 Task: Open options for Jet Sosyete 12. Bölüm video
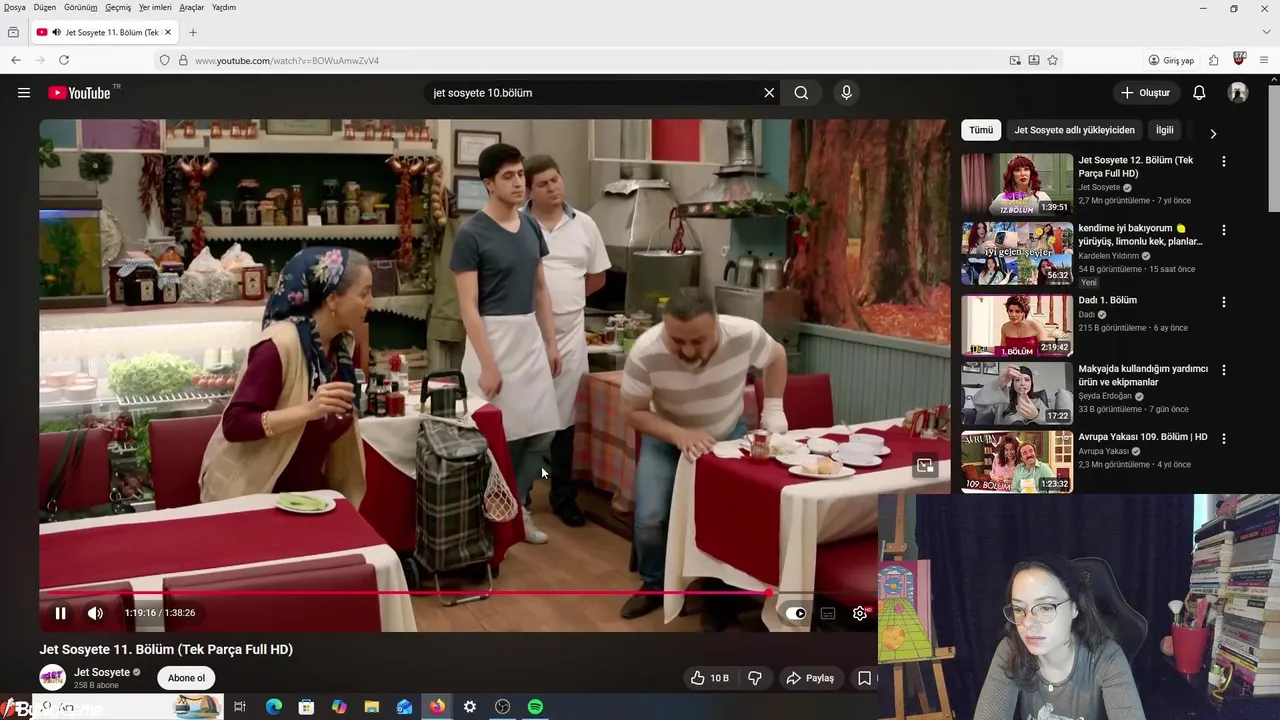click(1223, 161)
